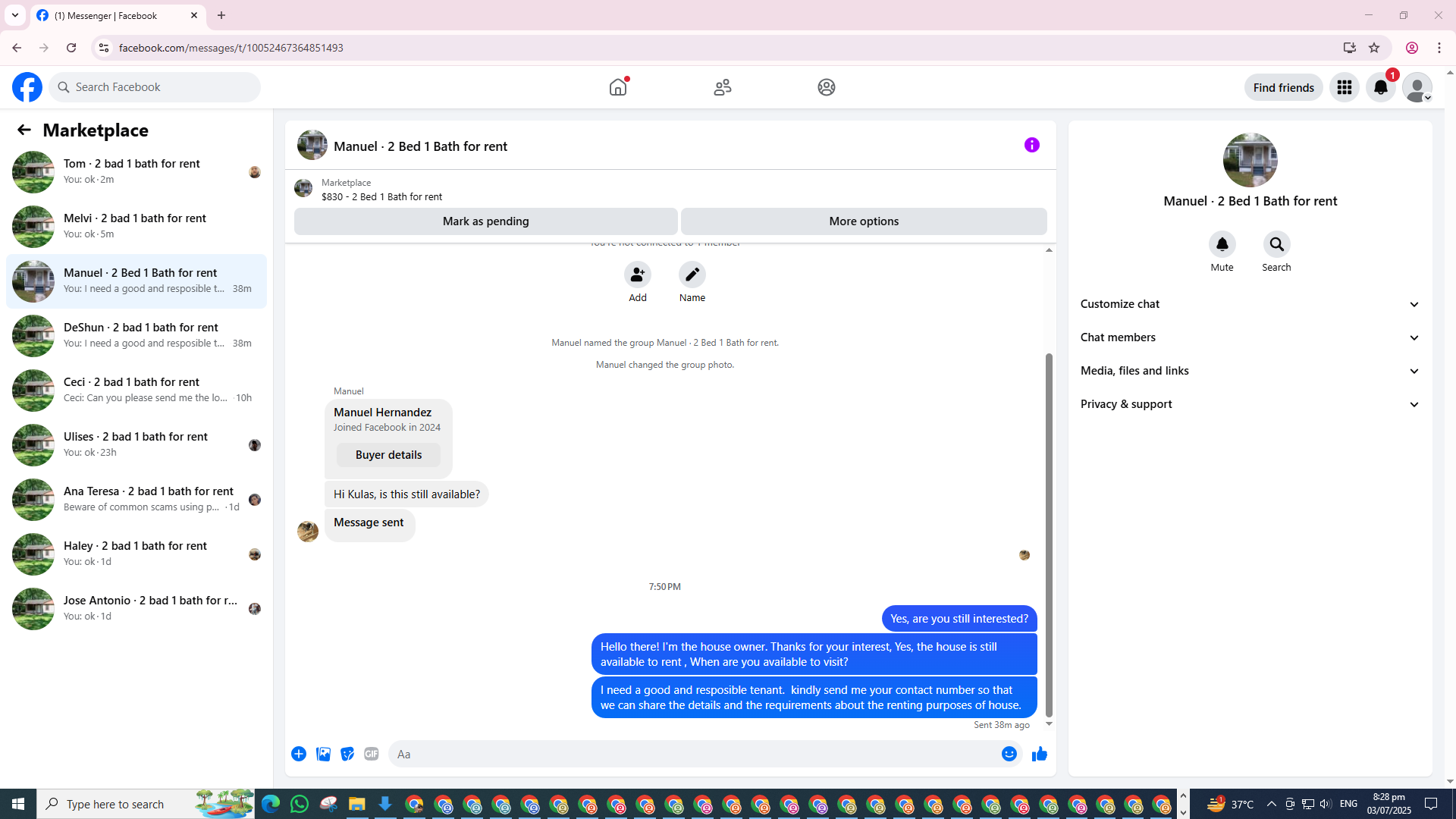Viewport: 1456px width, 819px height.
Task: Click the attach photo icon in composer
Action: click(x=323, y=754)
